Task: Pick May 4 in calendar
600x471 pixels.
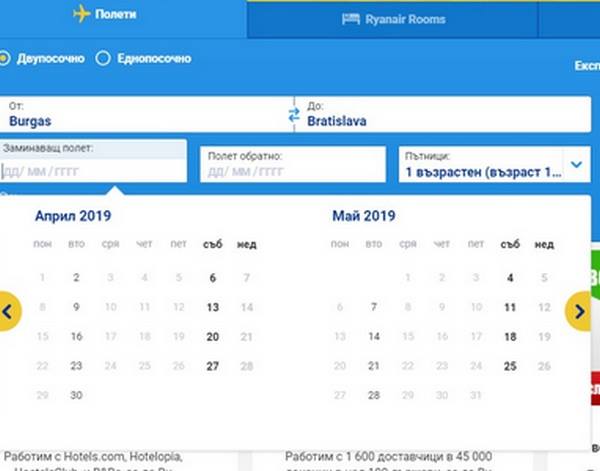Action: click(510, 278)
